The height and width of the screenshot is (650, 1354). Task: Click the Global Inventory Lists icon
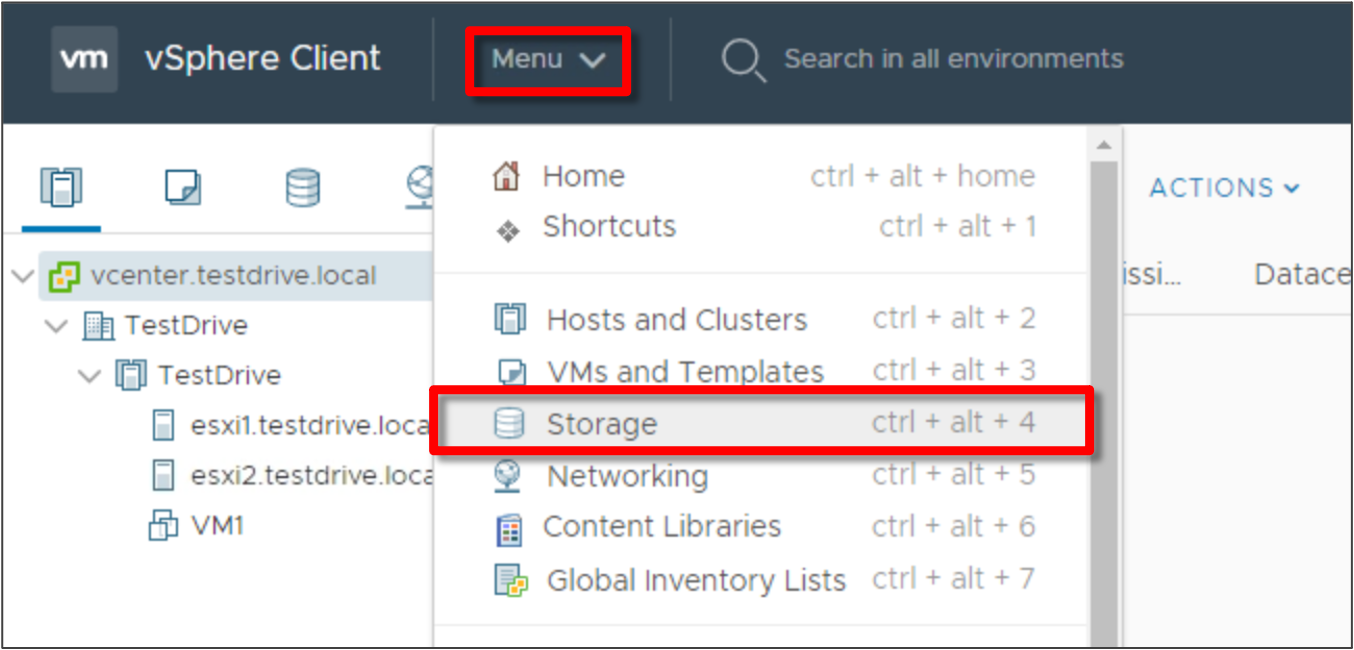point(511,580)
